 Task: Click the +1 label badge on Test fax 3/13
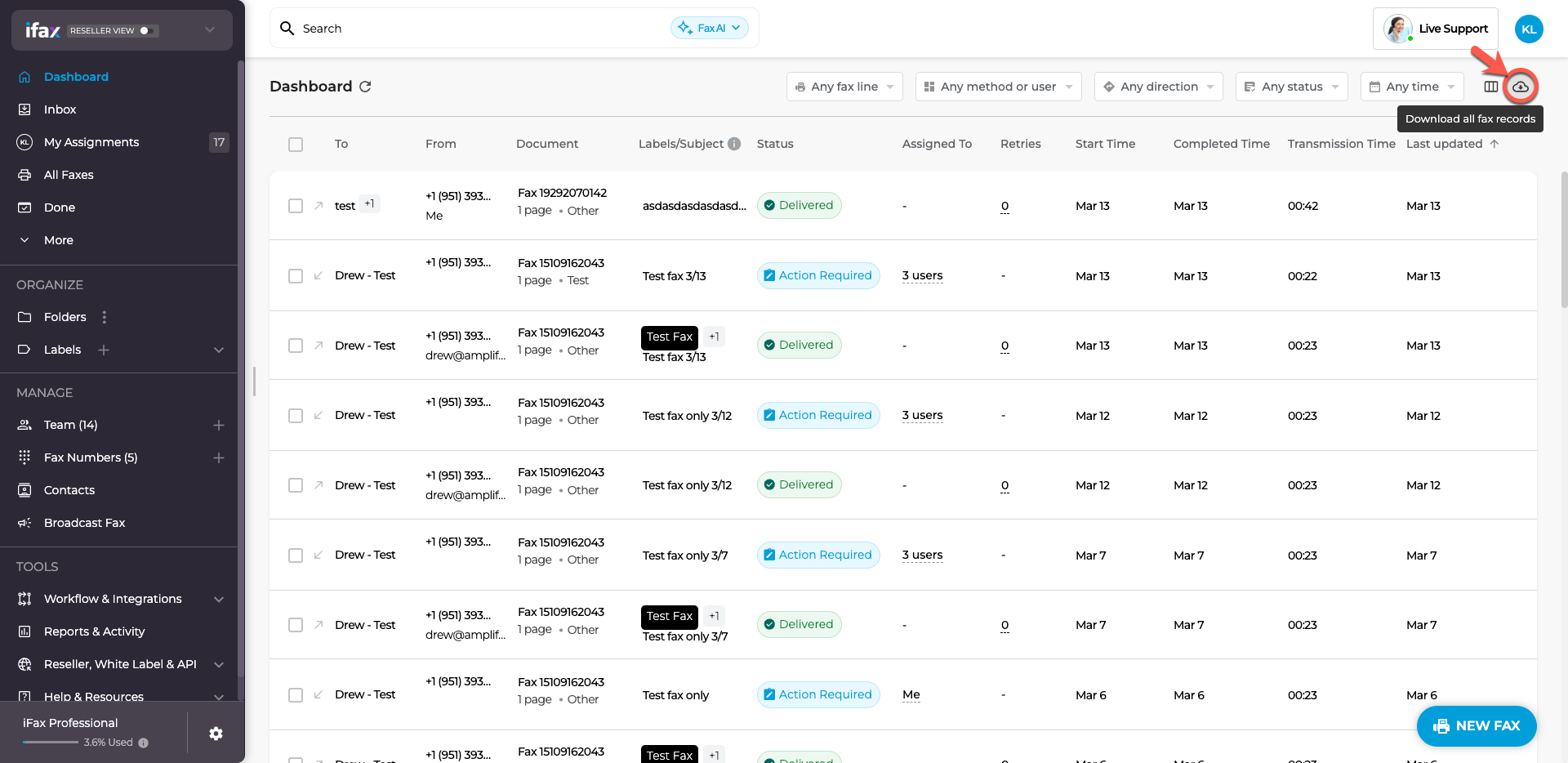715,337
